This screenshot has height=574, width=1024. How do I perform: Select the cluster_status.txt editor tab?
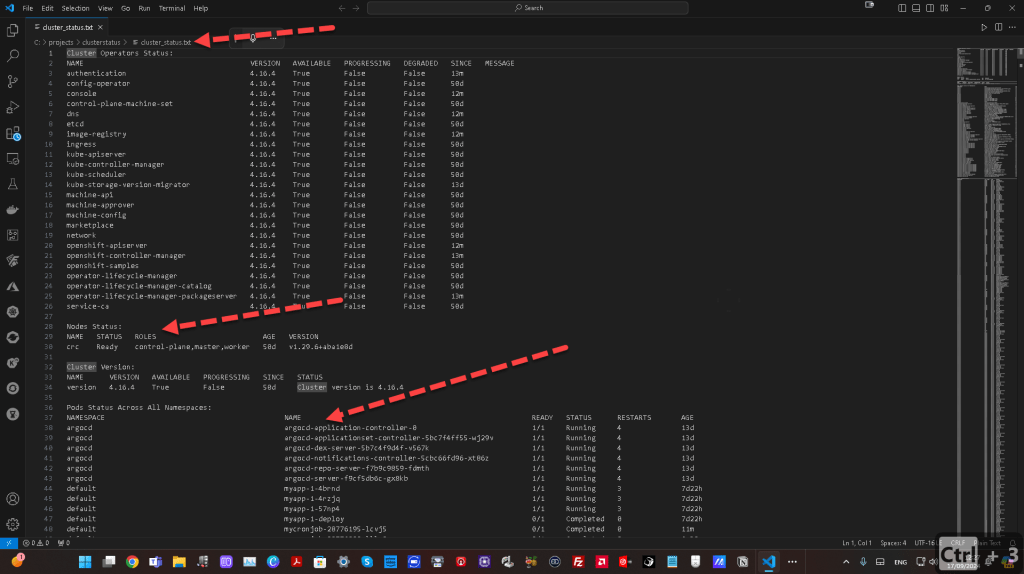click(67, 27)
